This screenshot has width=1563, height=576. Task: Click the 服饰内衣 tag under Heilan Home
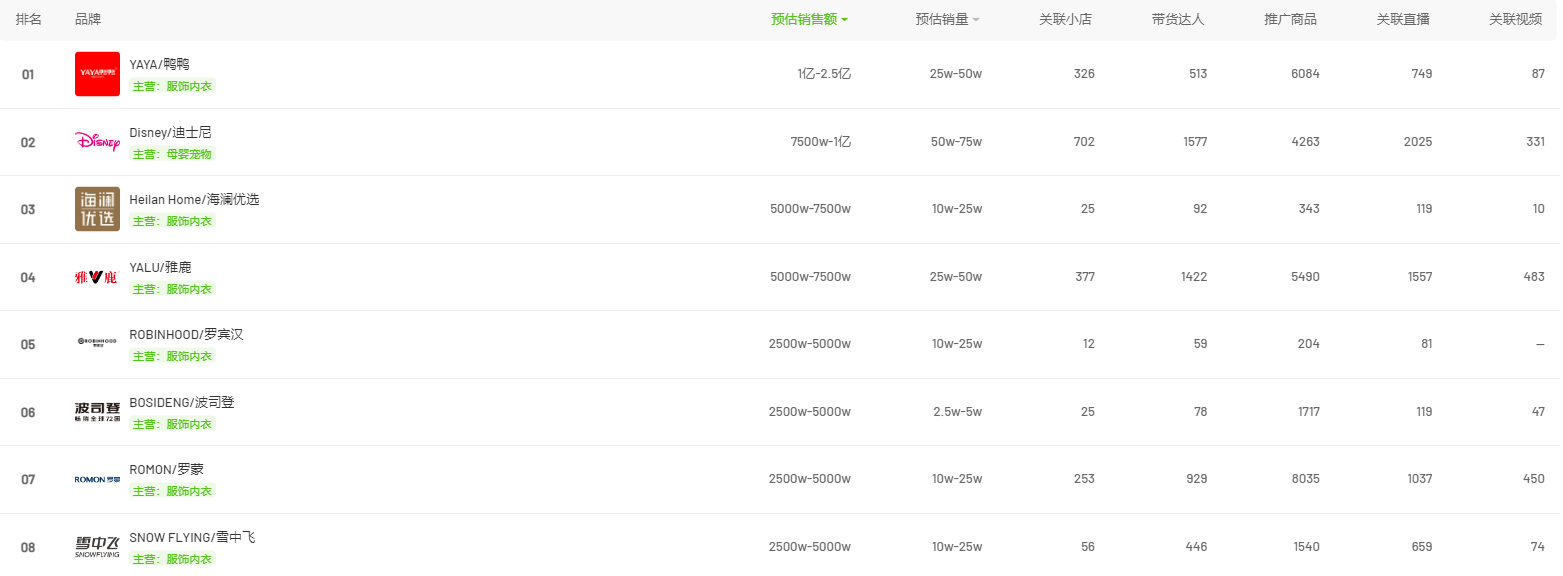(172, 221)
